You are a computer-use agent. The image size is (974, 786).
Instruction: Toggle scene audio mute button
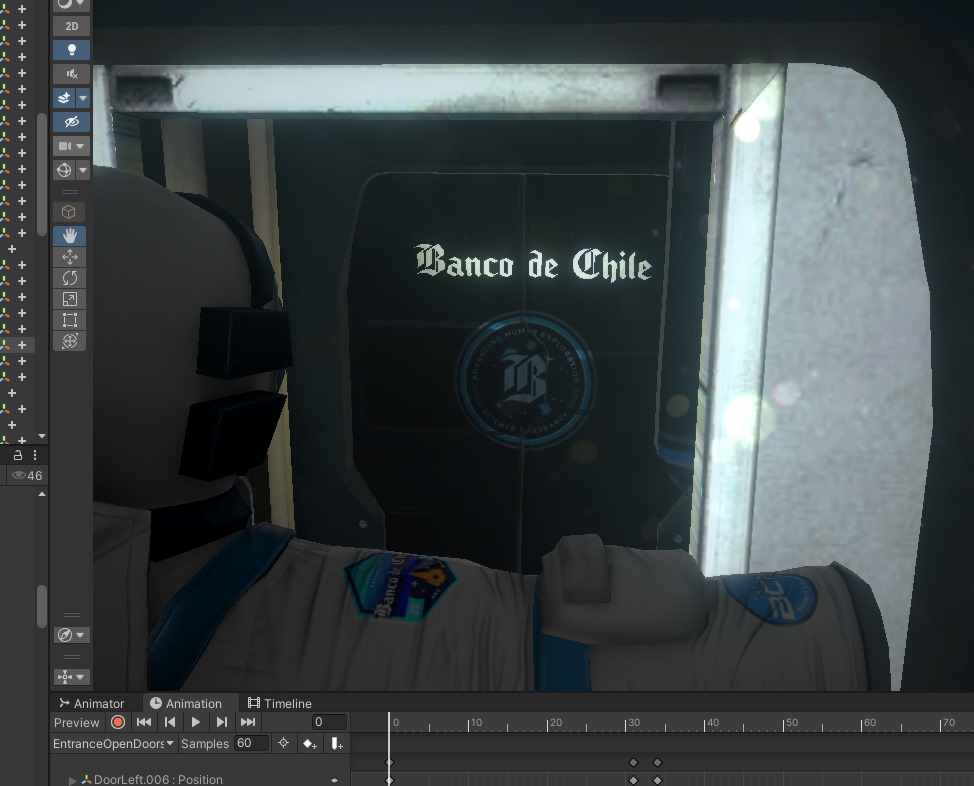(x=71, y=74)
